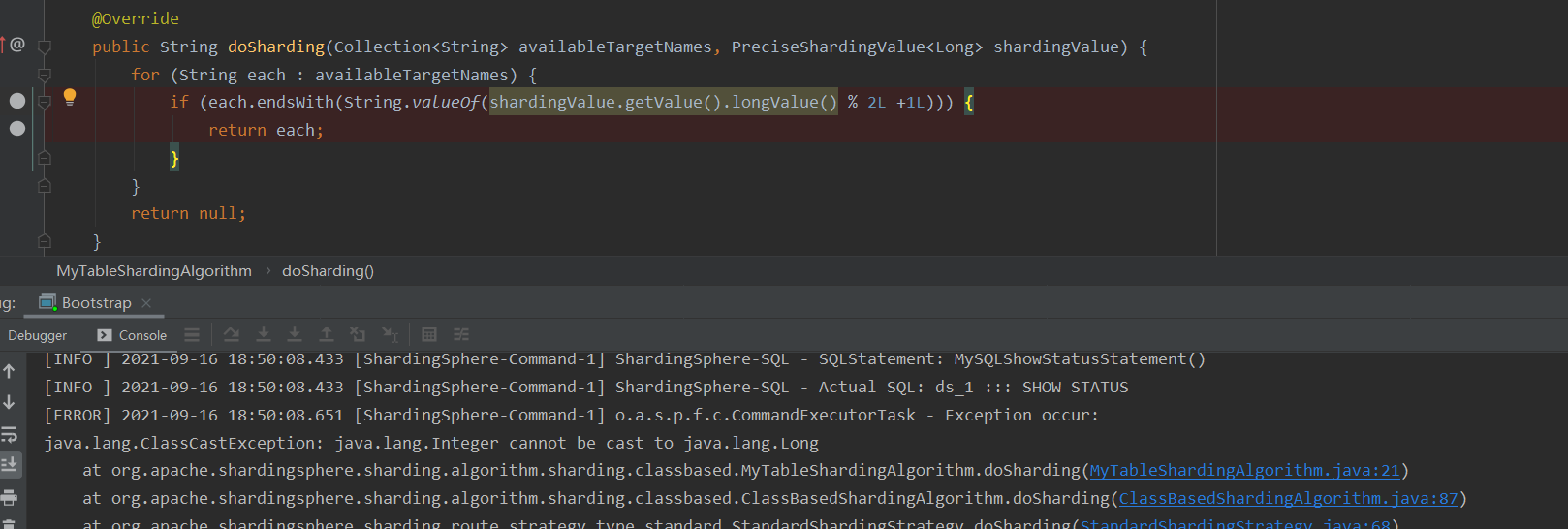
Task: Click the '[ERROR] 2021-09-16 18:50:08.651' log line
Action: (x=572, y=416)
